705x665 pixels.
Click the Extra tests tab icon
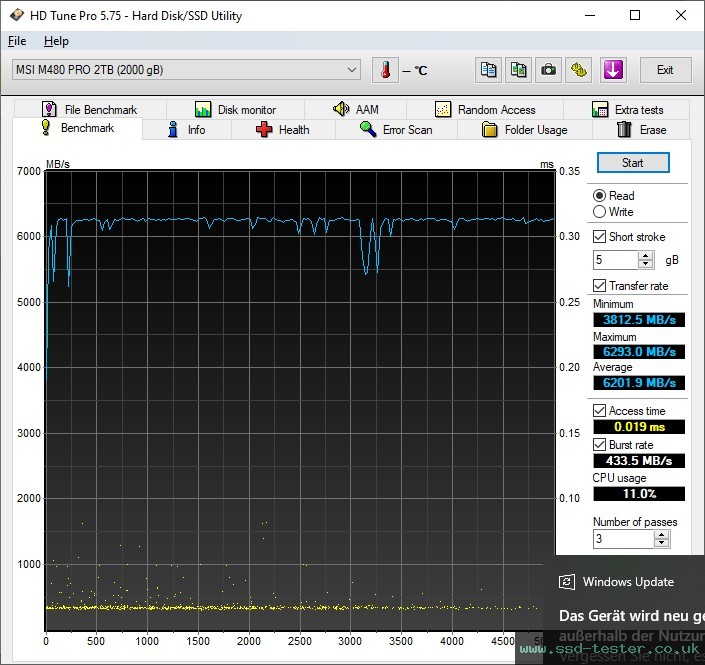[600, 109]
